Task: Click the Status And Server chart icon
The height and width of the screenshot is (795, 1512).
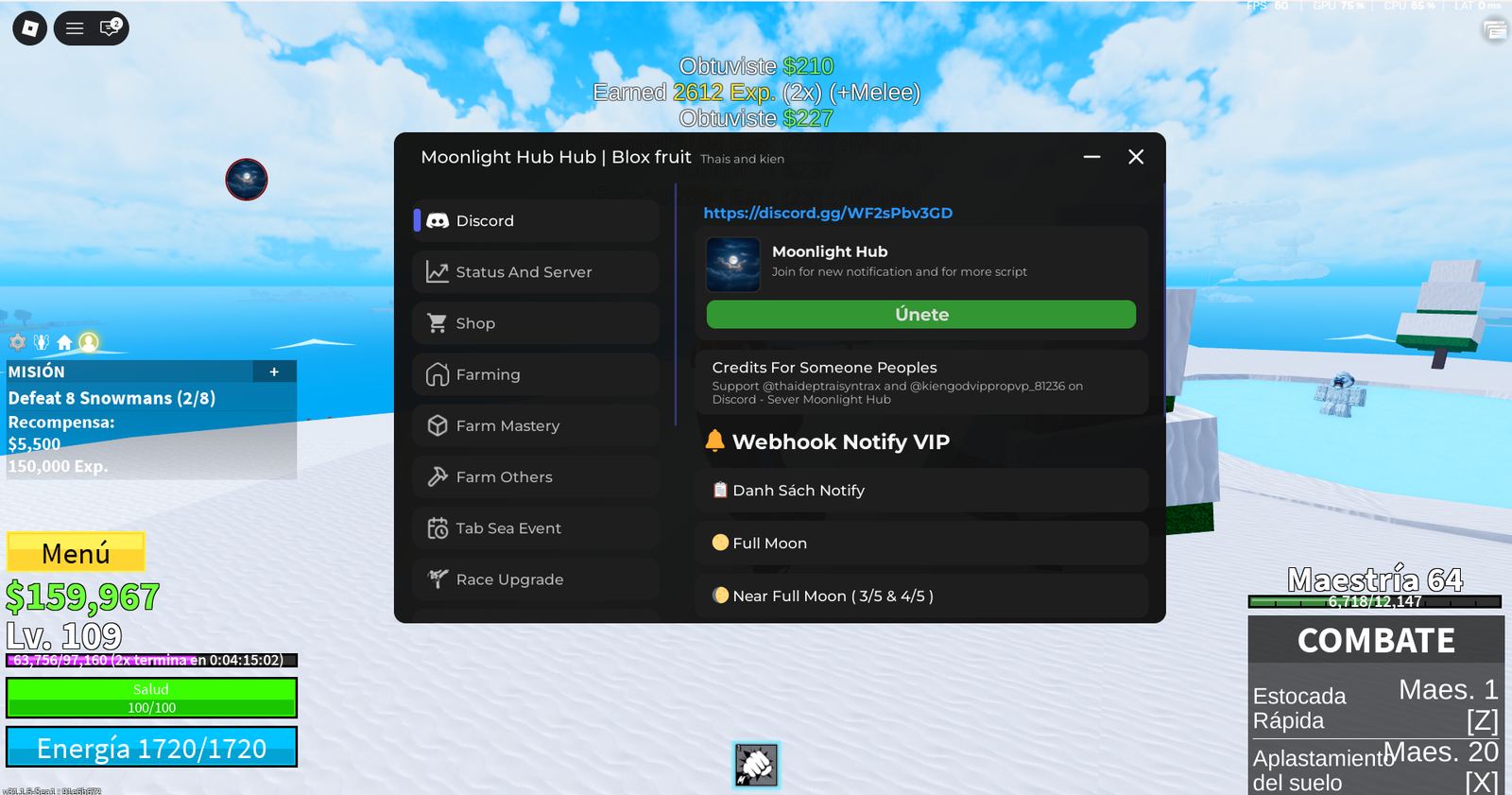Action: (438, 272)
